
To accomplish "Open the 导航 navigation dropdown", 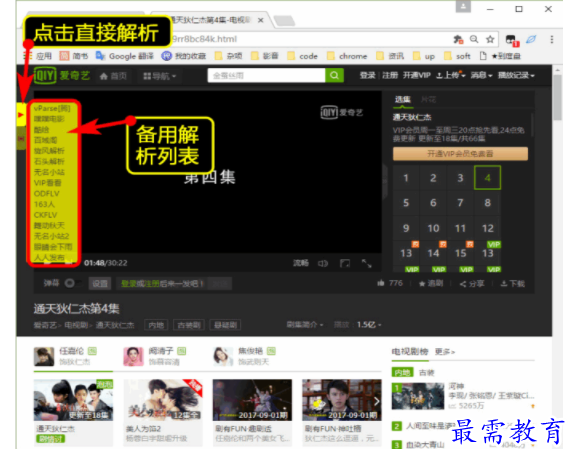I will click(160, 76).
